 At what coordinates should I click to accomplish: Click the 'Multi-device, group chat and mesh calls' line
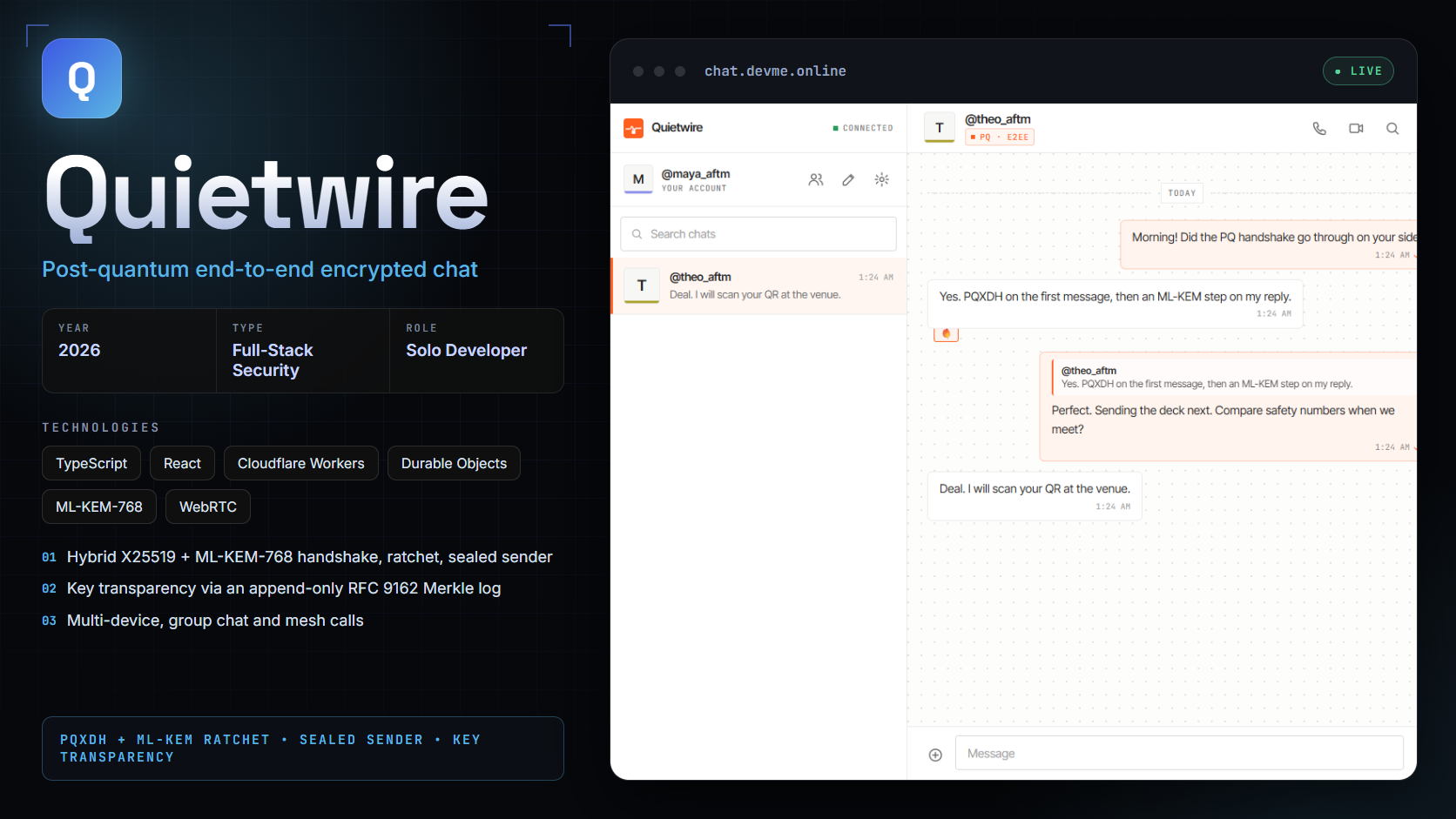(215, 621)
